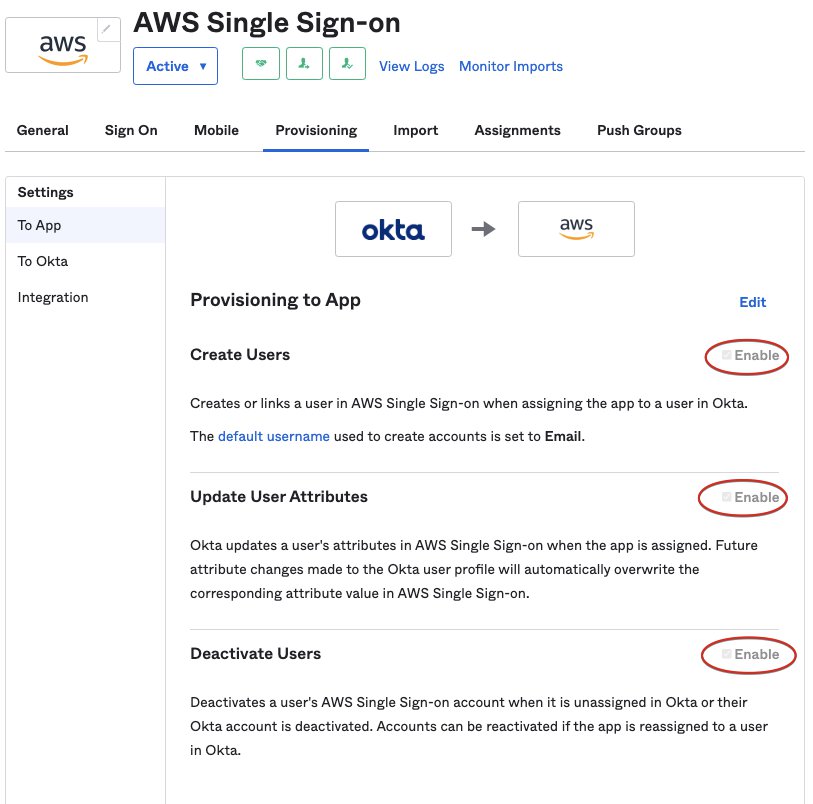Click the aws logo box in the diagram
The width and height of the screenshot is (813, 804).
pyautogui.click(x=576, y=229)
